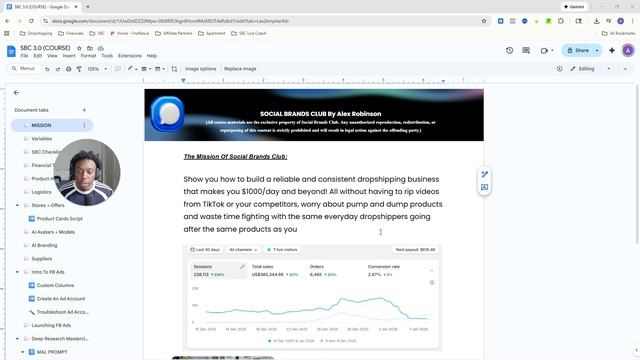Screen dimensions: 640x360
Task: Open the All Bookmarks folder
Action: [x=619, y=33]
